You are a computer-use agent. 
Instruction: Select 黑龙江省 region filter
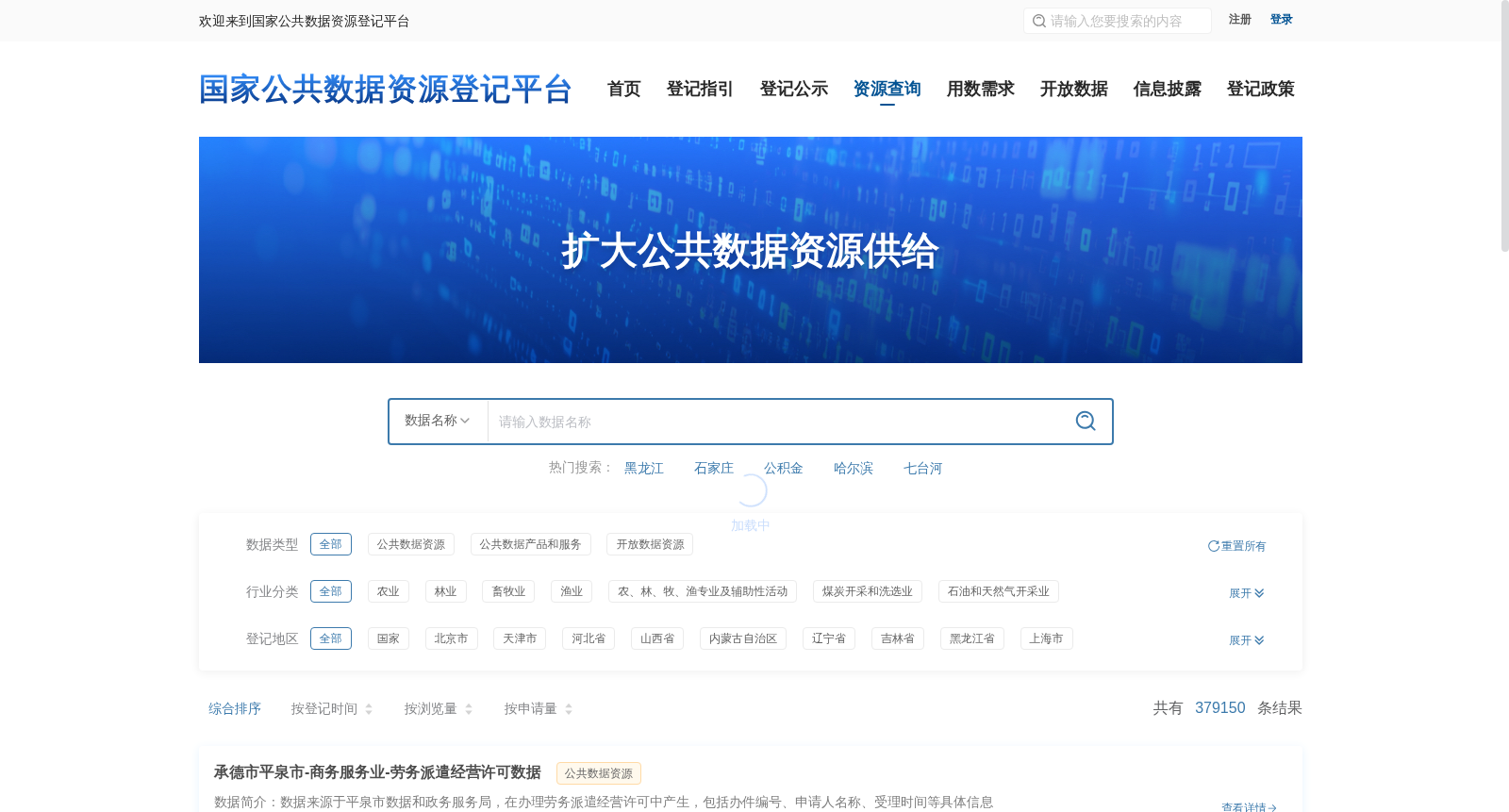pos(972,638)
